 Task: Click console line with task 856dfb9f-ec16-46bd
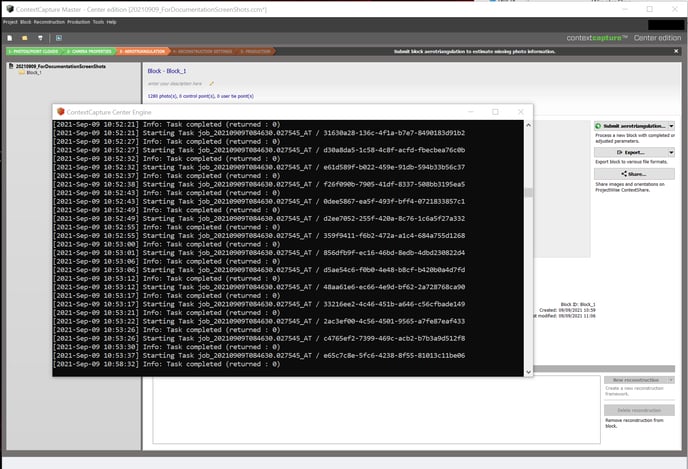[x=259, y=253]
